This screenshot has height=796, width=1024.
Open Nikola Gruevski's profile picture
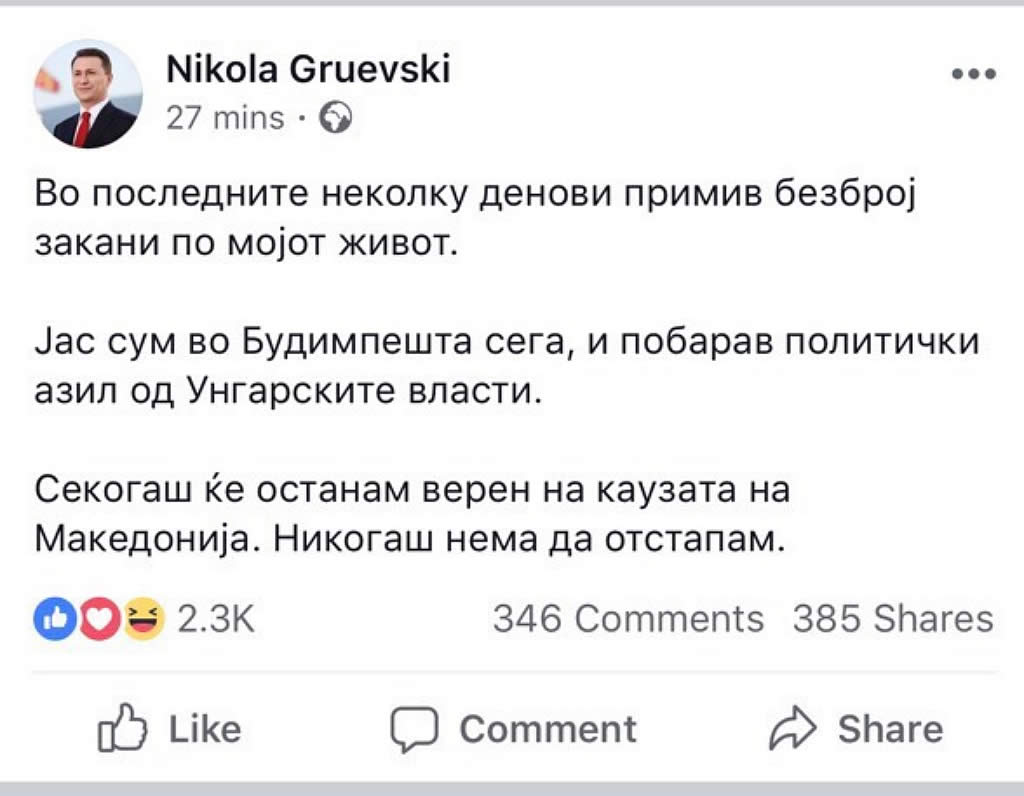tap(88, 94)
